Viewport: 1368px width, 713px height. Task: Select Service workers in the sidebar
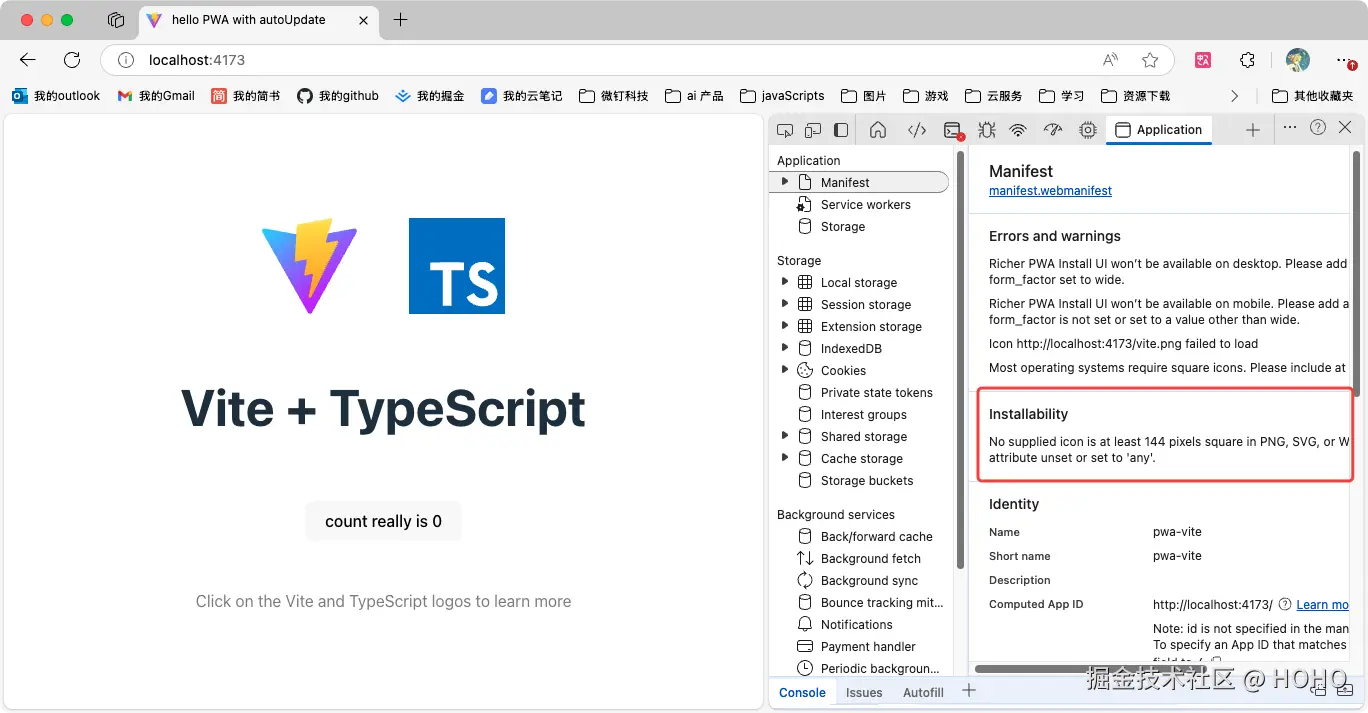click(x=865, y=204)
